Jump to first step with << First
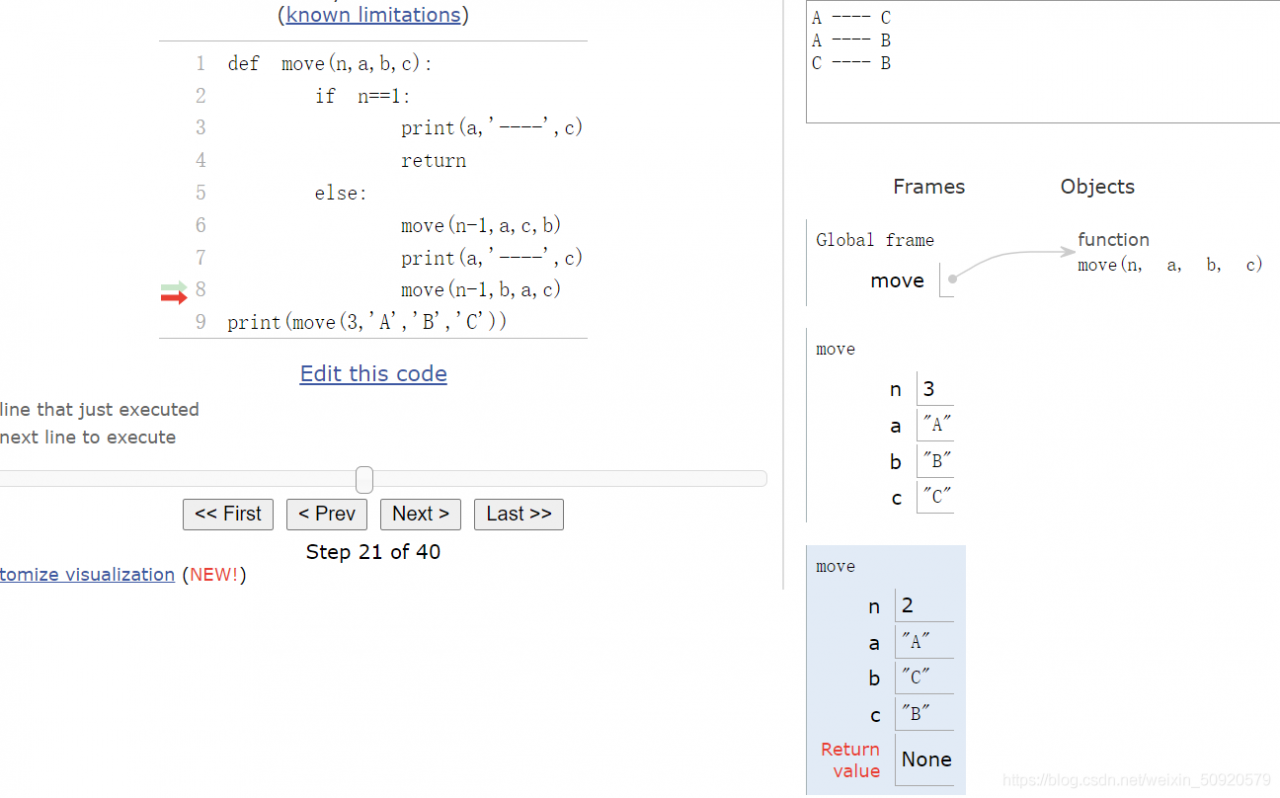The image size is (1280, 798). [x=228, y=514]
